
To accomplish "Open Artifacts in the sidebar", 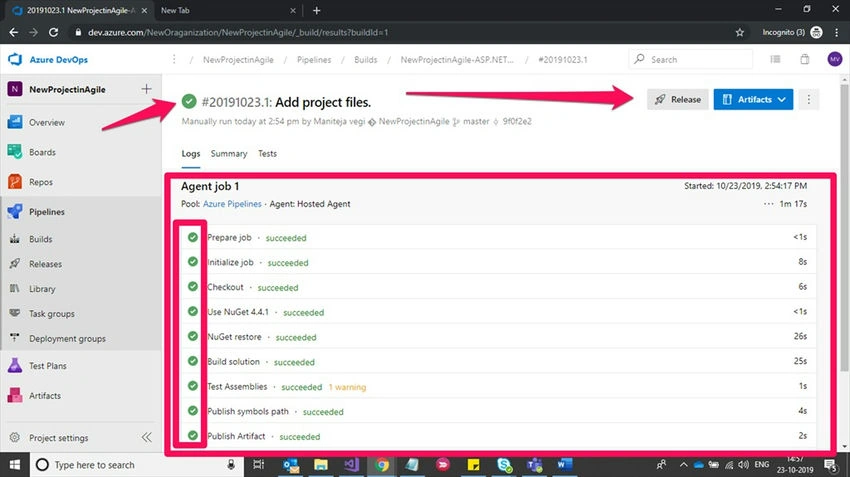I will pos(44,396).
